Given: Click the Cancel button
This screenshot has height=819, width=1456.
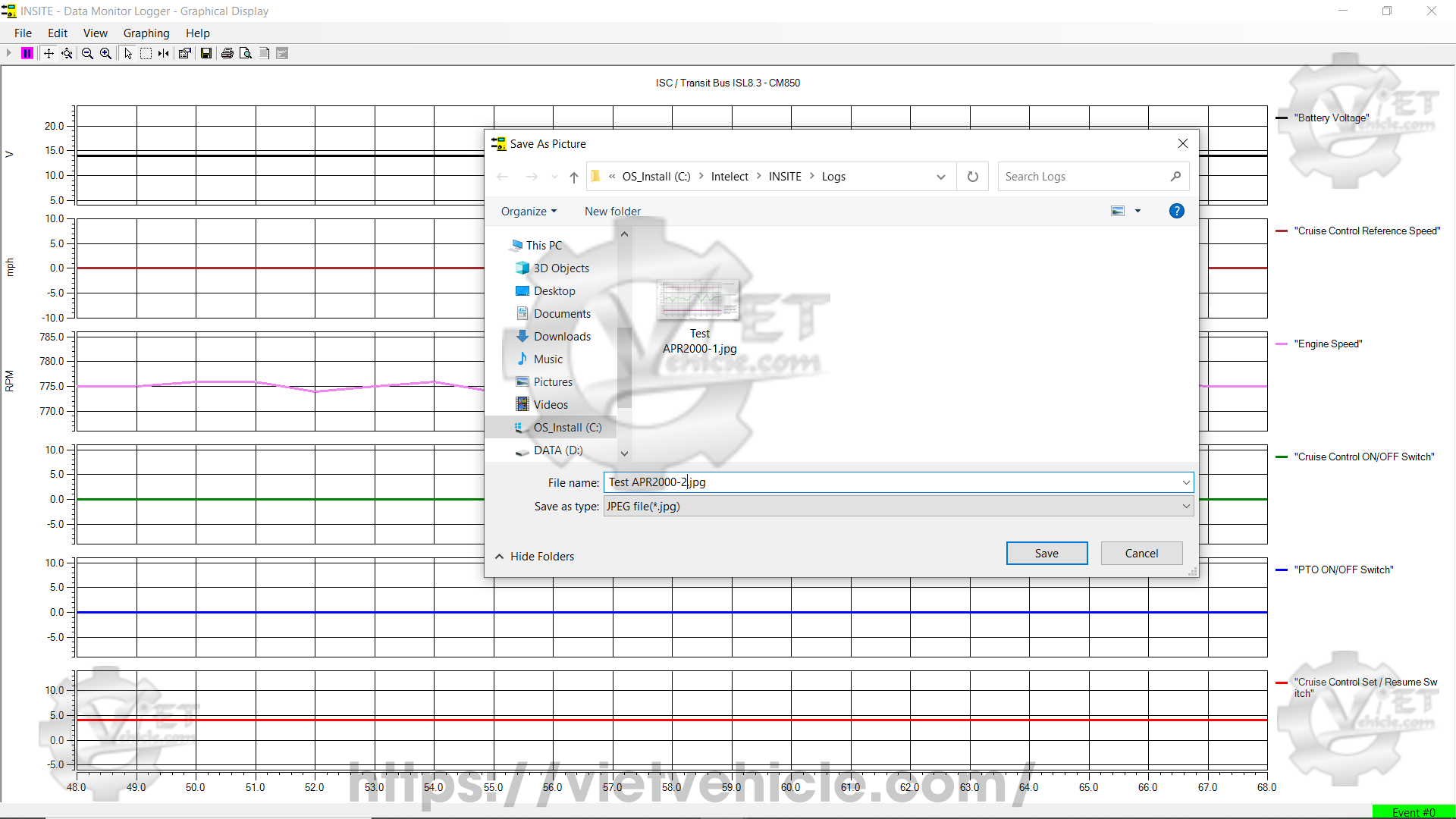Looking at the screenshot, I should 1141,553.
